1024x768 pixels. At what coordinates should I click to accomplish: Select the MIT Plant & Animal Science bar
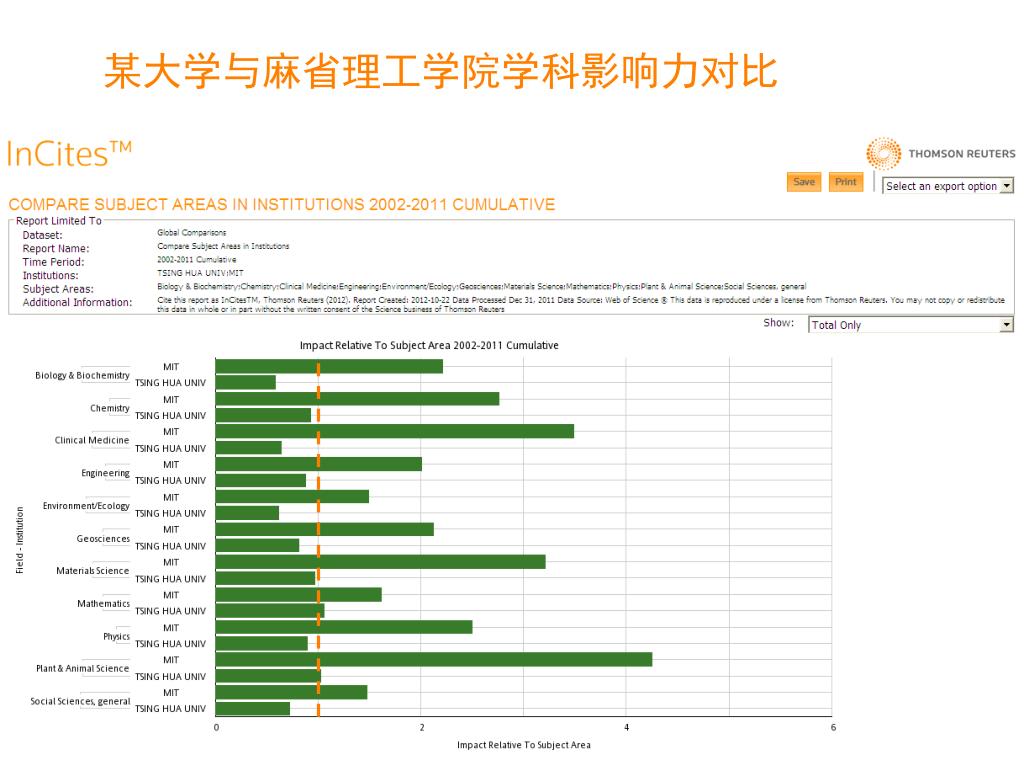click(434, 660)
